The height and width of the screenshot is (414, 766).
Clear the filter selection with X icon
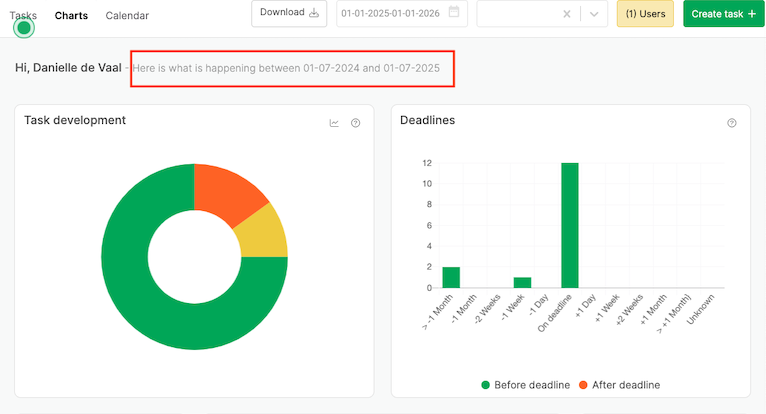(567, 14)
